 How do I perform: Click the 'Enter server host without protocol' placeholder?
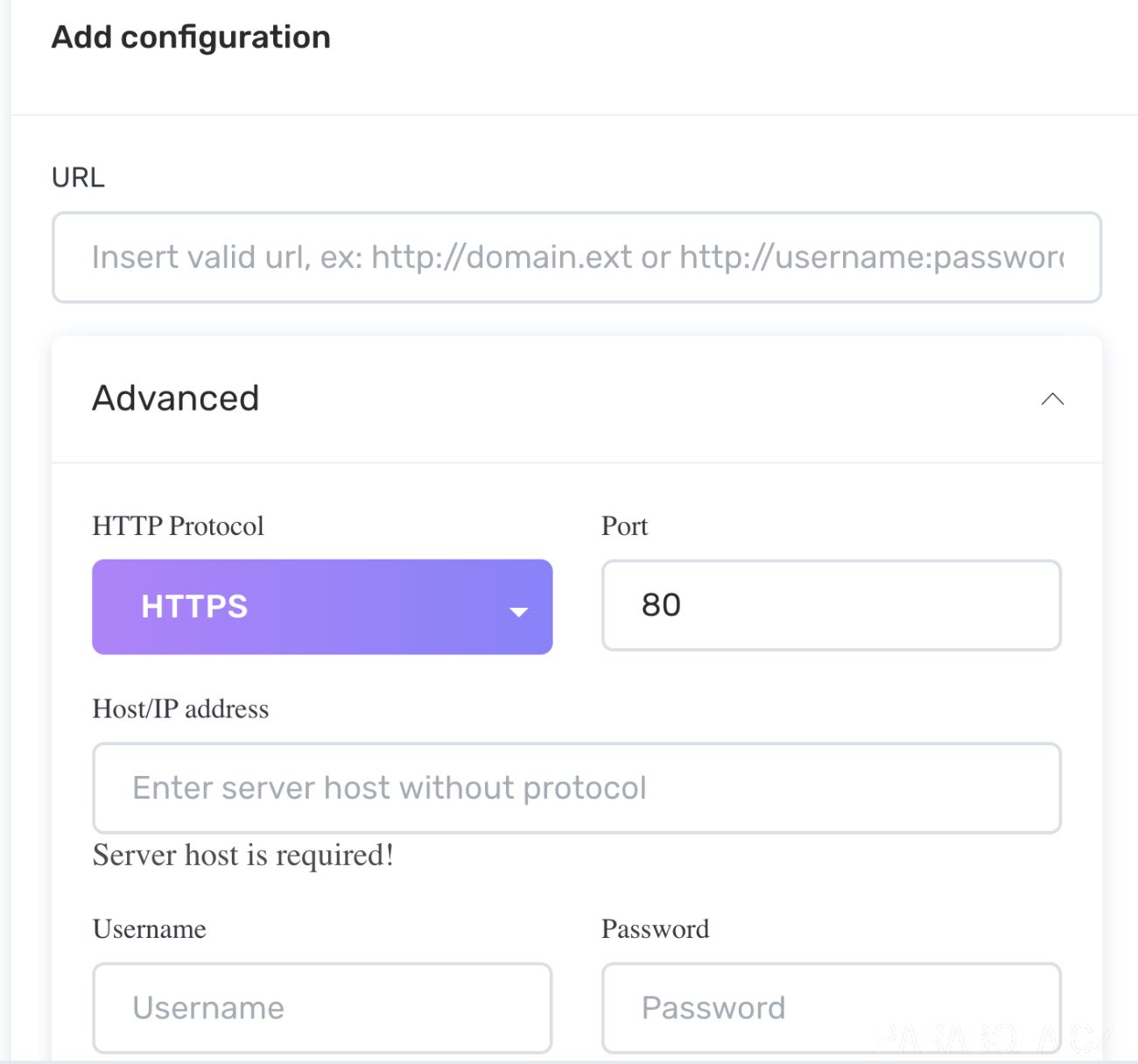390,788
